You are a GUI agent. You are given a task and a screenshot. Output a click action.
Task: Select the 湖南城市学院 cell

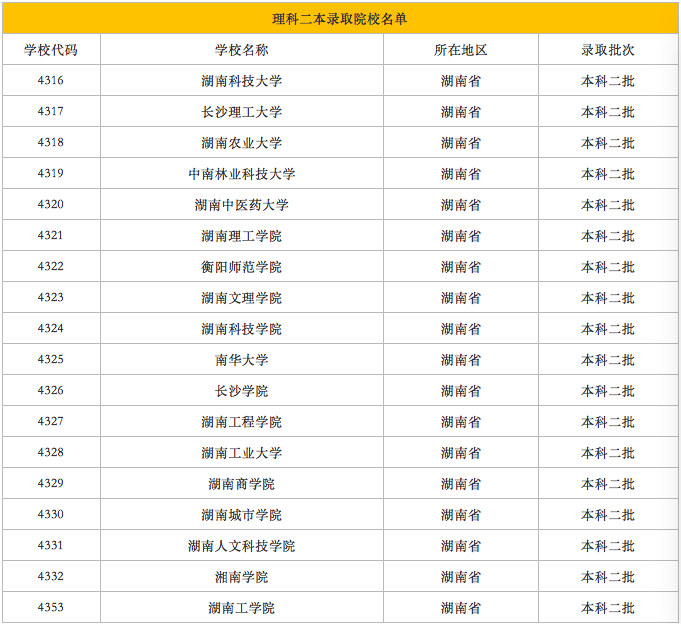click(x=241, y=515)
